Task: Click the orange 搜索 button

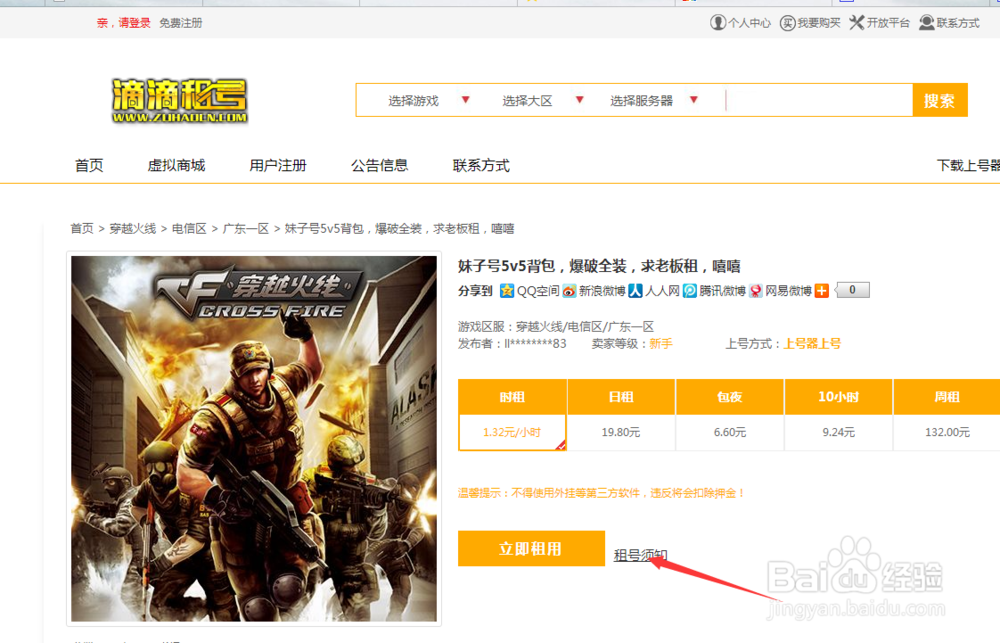Action: pyautogui.click(x=940, y=100)
